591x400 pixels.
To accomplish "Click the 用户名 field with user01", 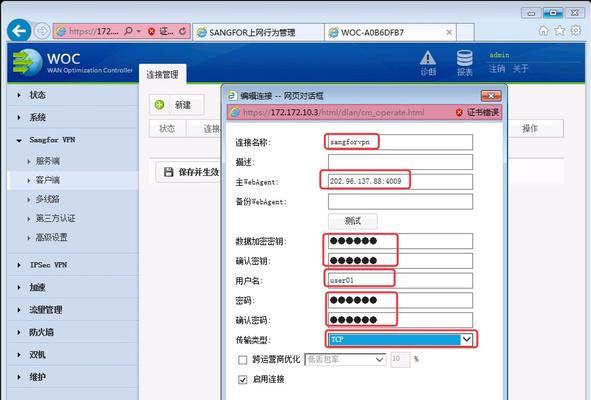I will coord(400,280).
